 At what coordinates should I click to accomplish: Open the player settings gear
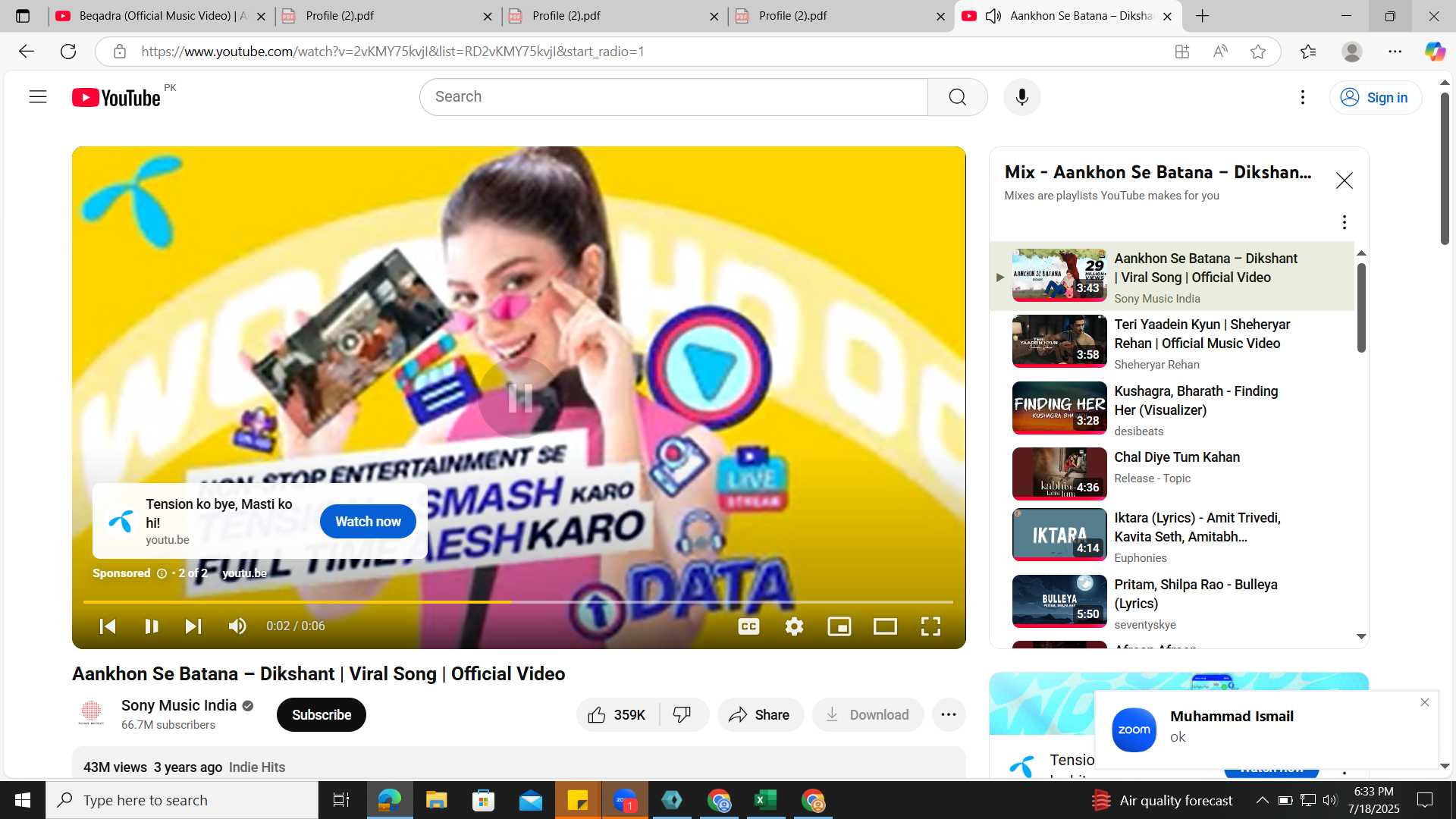tap(794, 626)
